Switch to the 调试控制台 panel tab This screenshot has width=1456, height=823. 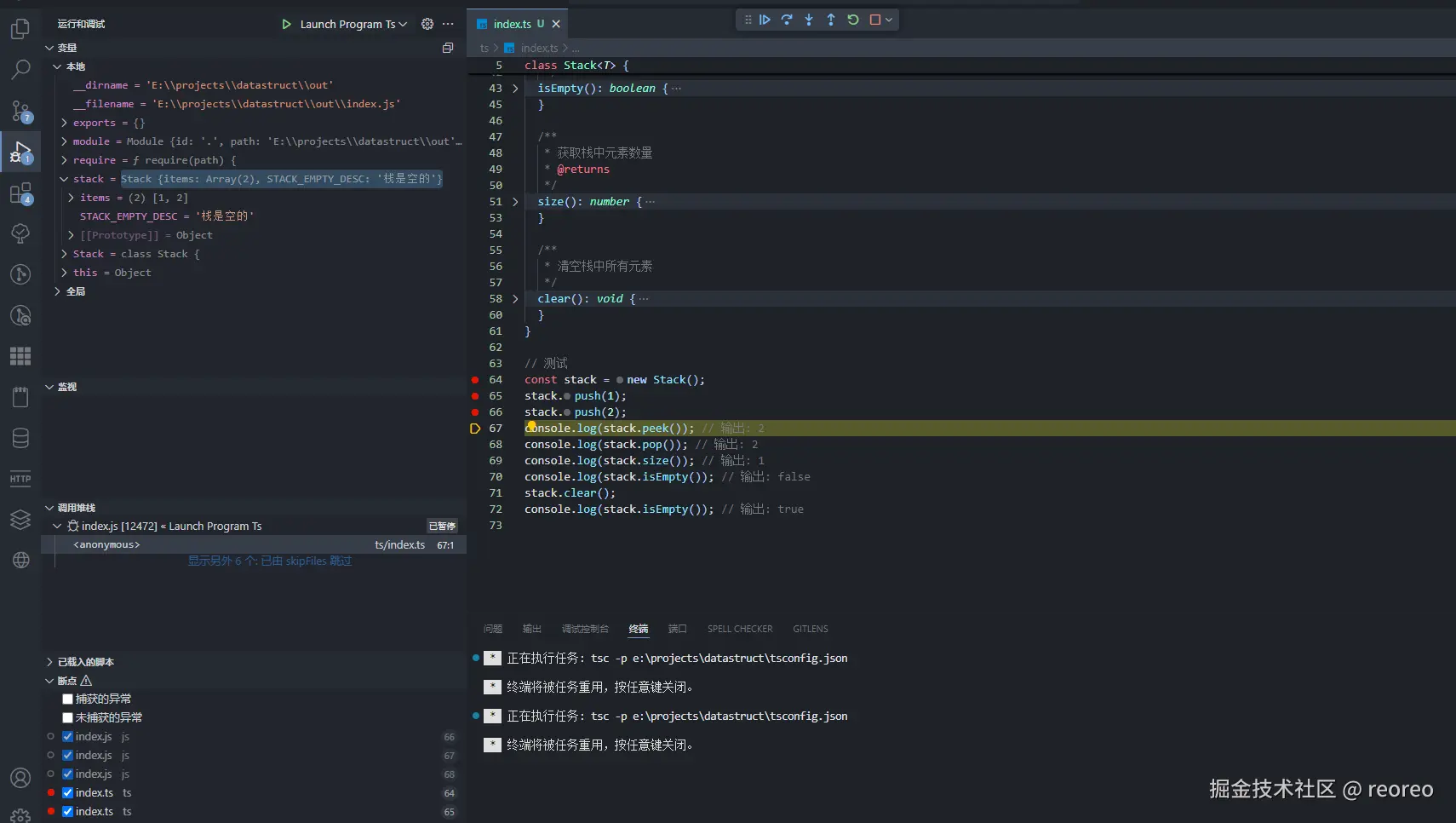tap(585, 629)
